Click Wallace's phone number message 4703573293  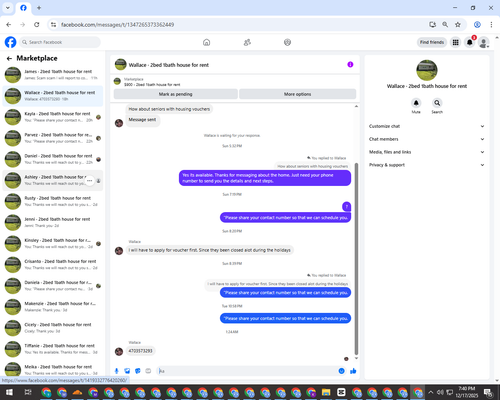140,351
